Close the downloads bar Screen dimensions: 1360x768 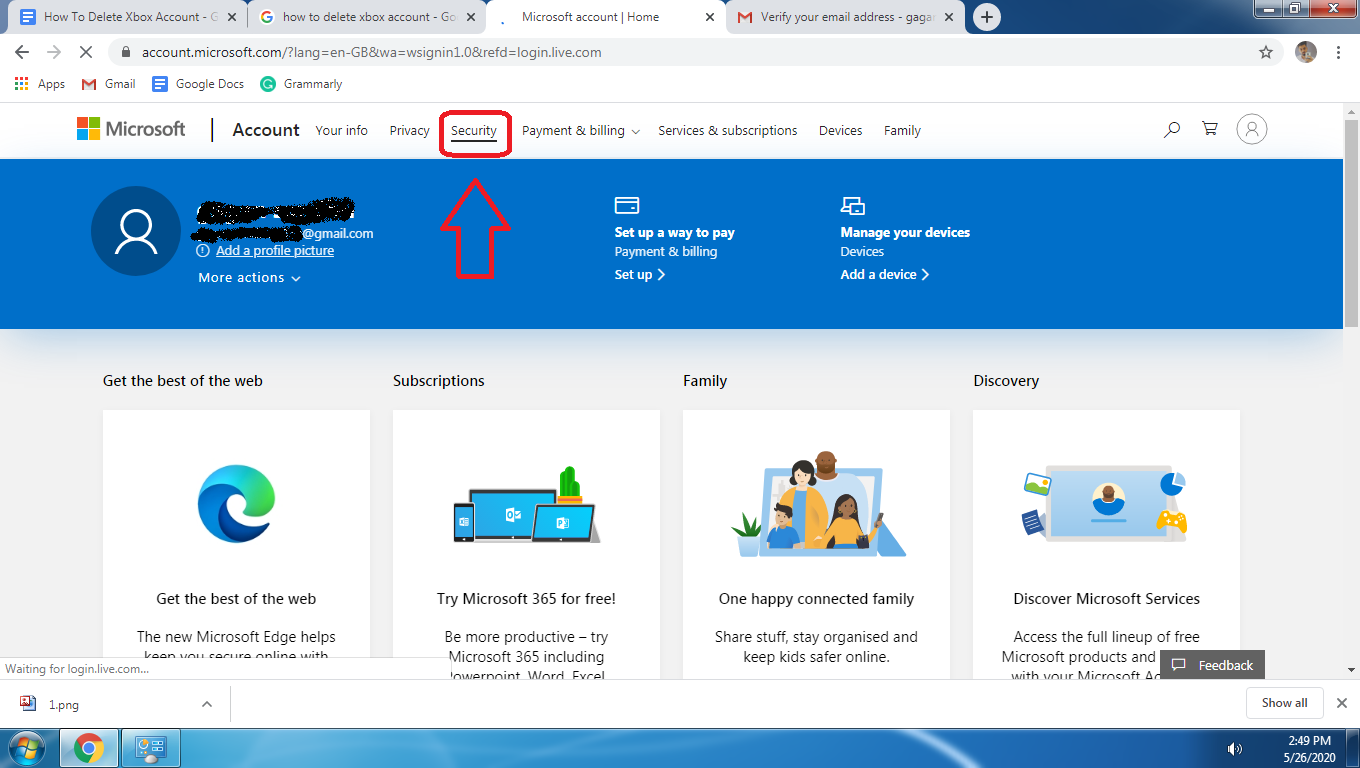click(1342, 703)
